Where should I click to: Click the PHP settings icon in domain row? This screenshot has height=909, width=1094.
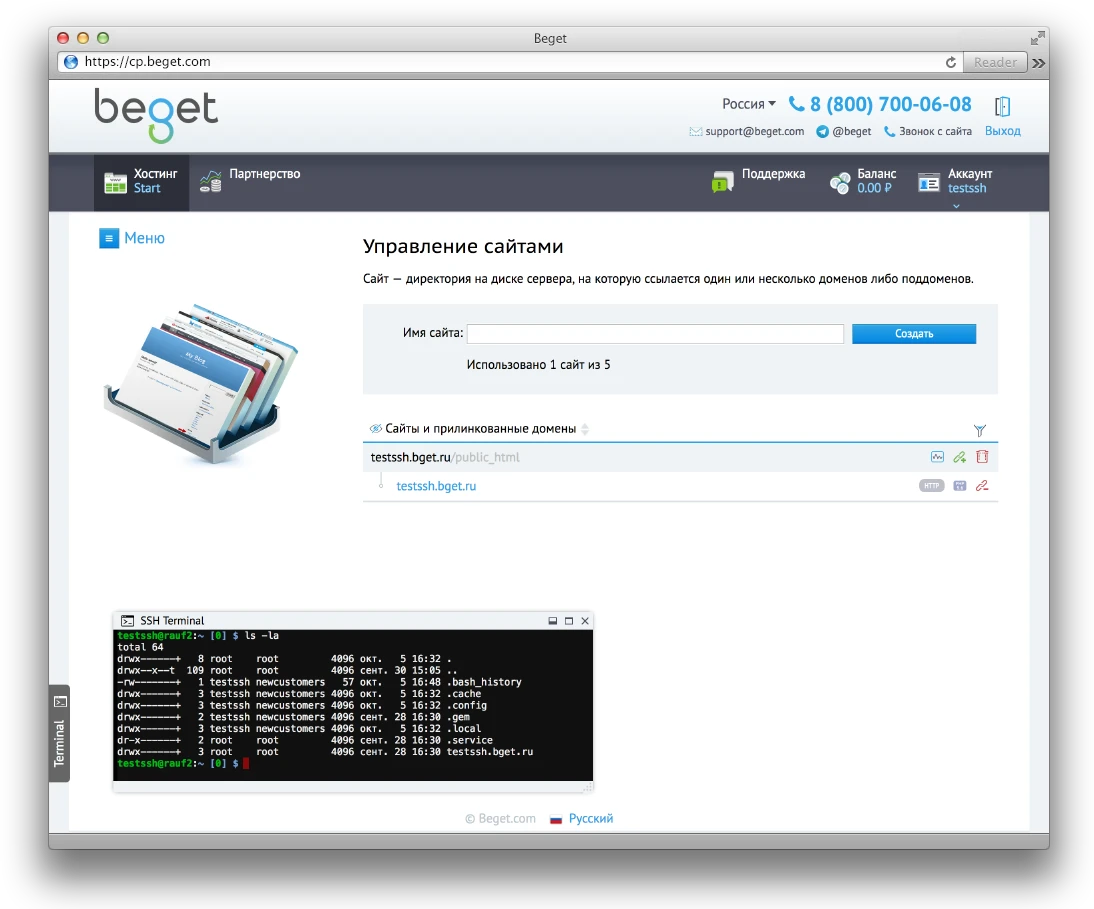tap(960, 486)
